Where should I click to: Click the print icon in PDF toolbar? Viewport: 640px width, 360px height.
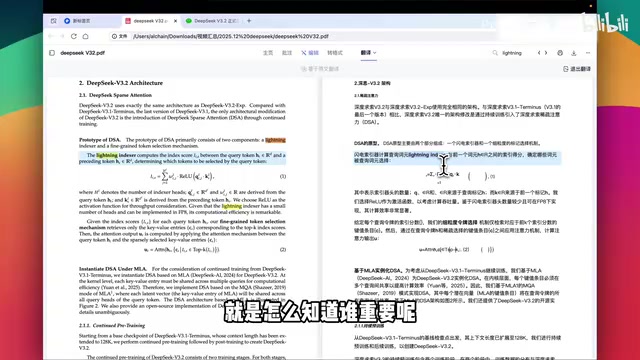(560, 53)
